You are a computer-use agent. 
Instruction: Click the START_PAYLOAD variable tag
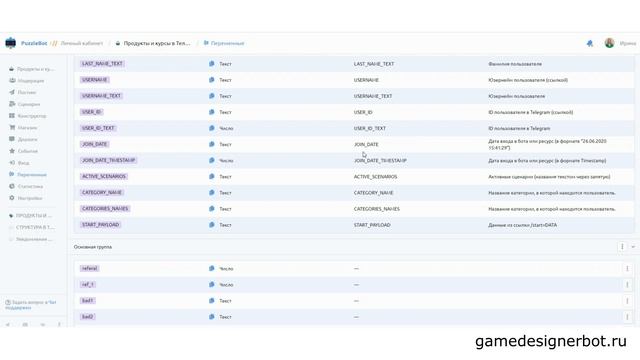pyautogui.click(x=100, y=225)
